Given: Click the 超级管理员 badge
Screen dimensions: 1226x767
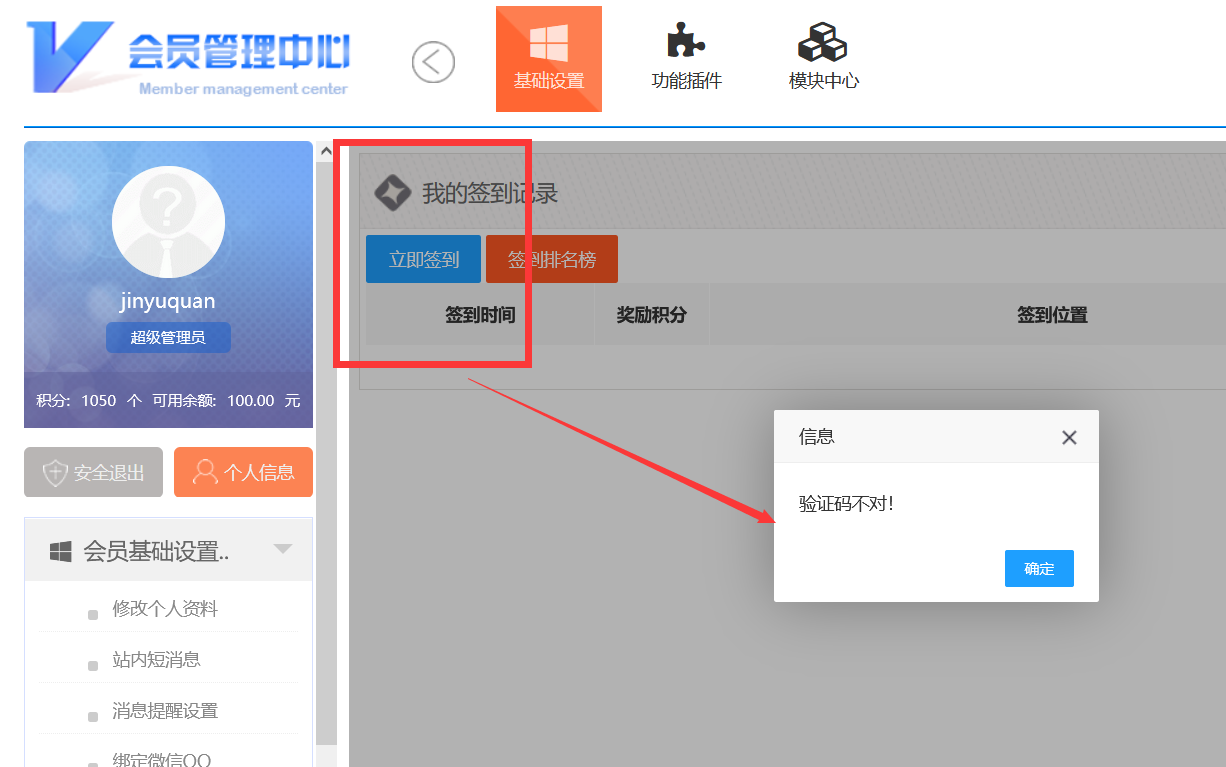Looking at the screenshot, I should (x=168, y=338).
